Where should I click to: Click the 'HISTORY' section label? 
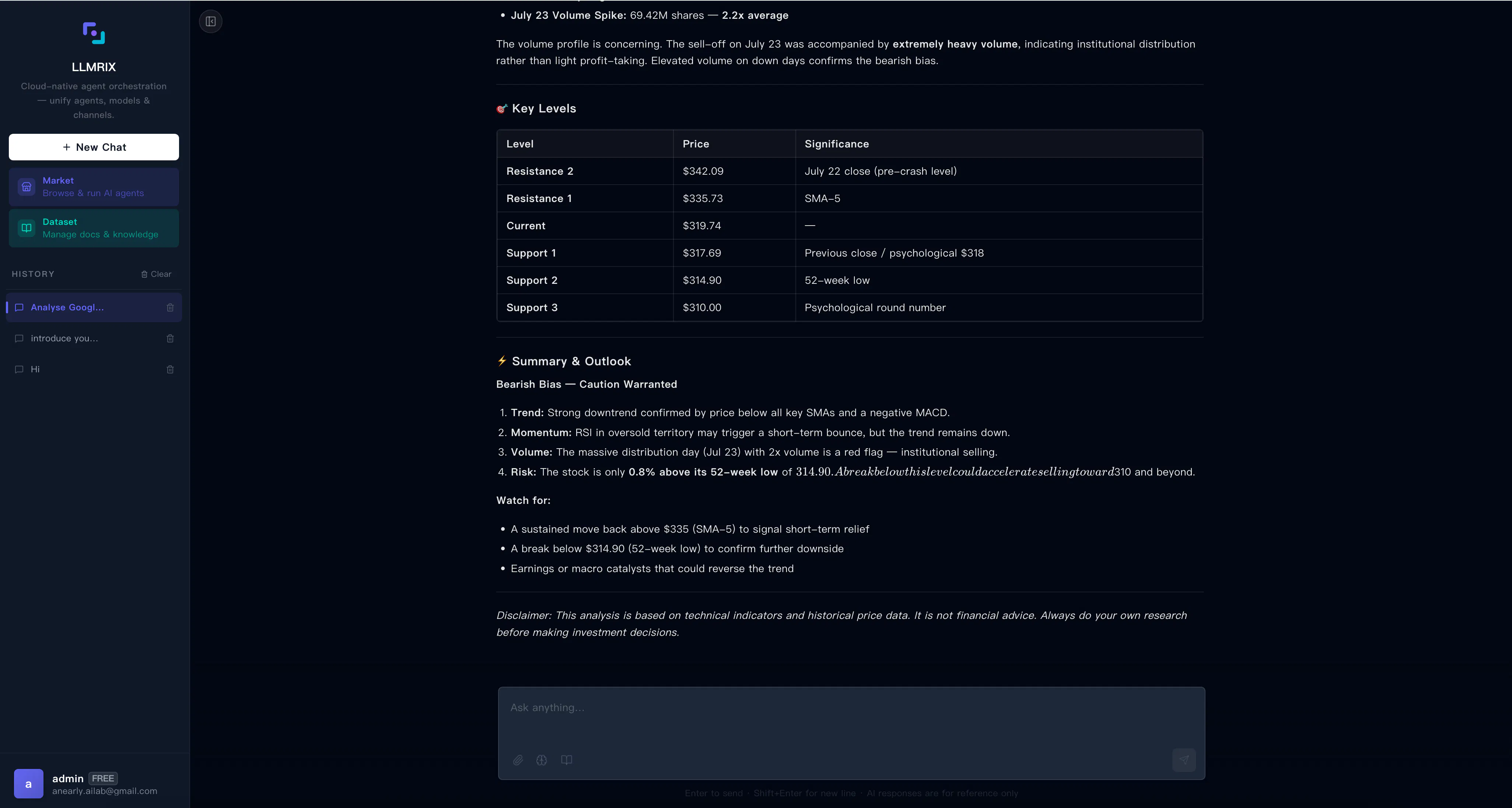(33, 274)
